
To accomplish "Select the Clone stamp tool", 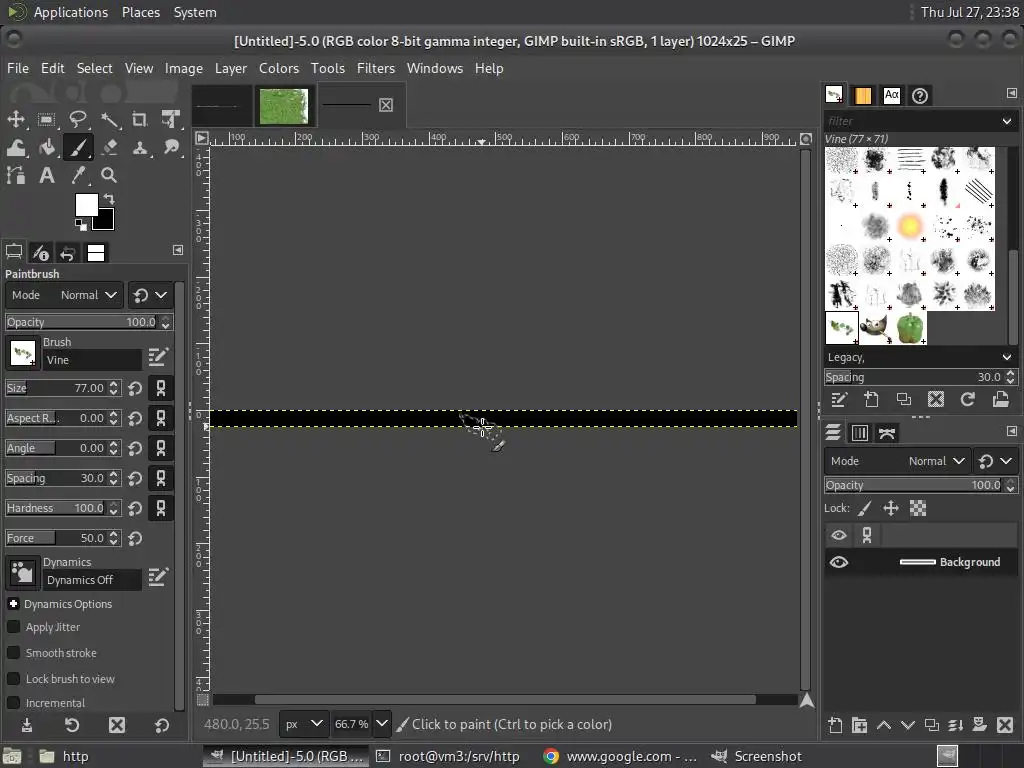I will click(140, 148).
